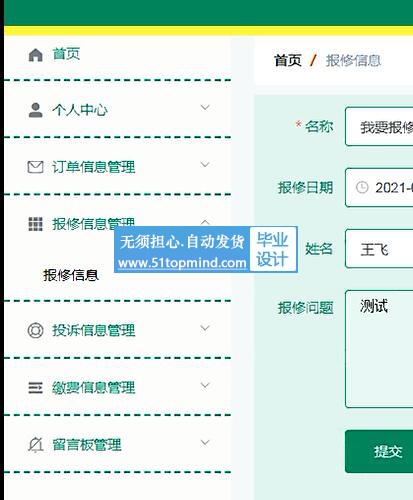Collapse the 报修信息管理 chevron
Screen dimensions: 413x500
pyautogui.click(x=205, y=221)
